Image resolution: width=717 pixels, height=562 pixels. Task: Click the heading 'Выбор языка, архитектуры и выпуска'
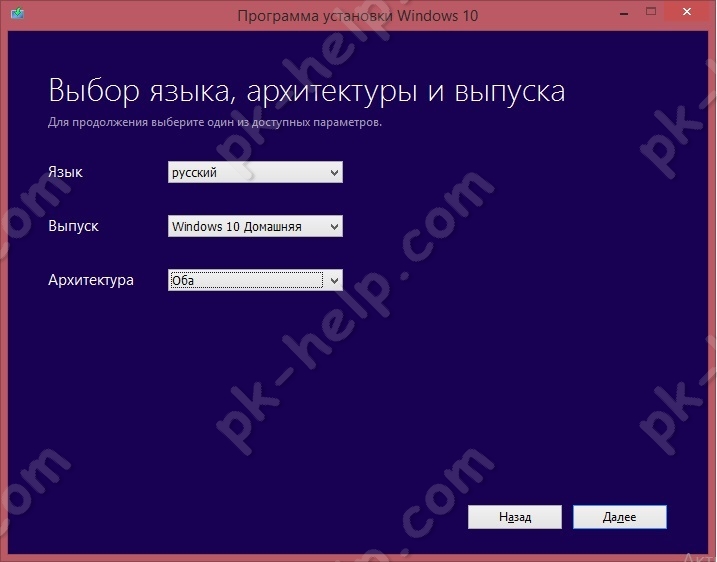[307, 91]
